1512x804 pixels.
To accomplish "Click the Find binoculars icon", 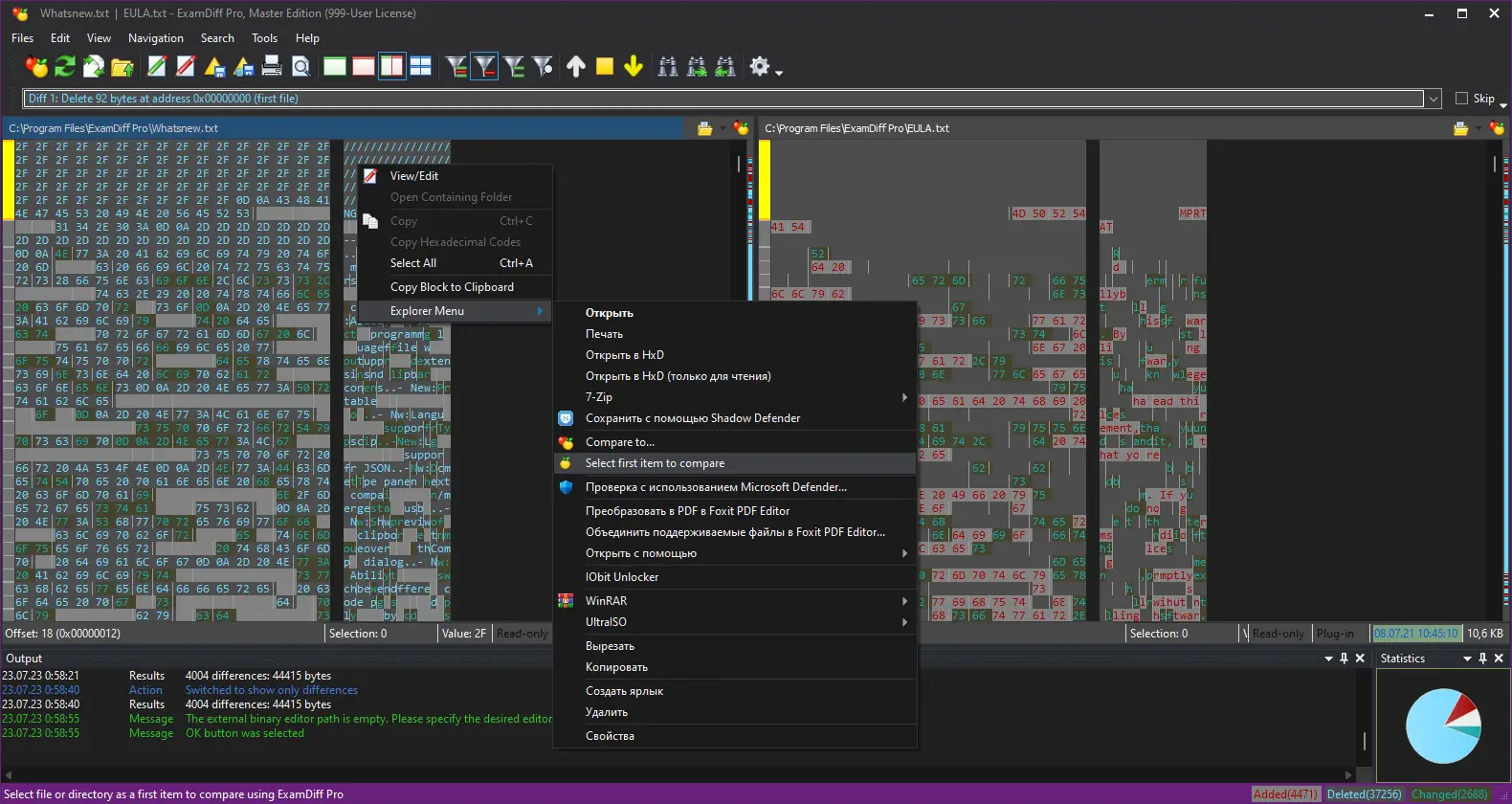I will [668, 66].
